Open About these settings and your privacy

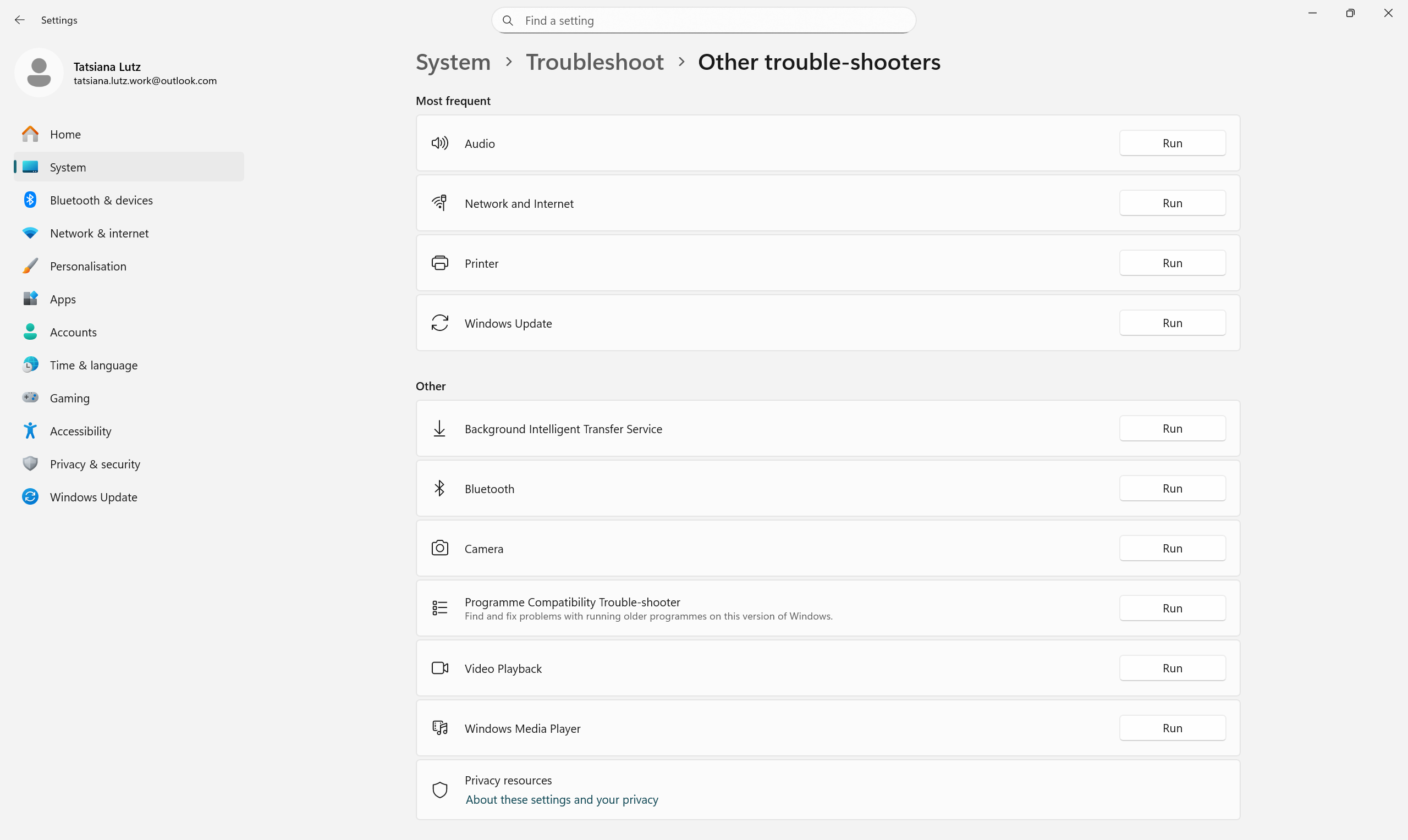tap(562, 799)
